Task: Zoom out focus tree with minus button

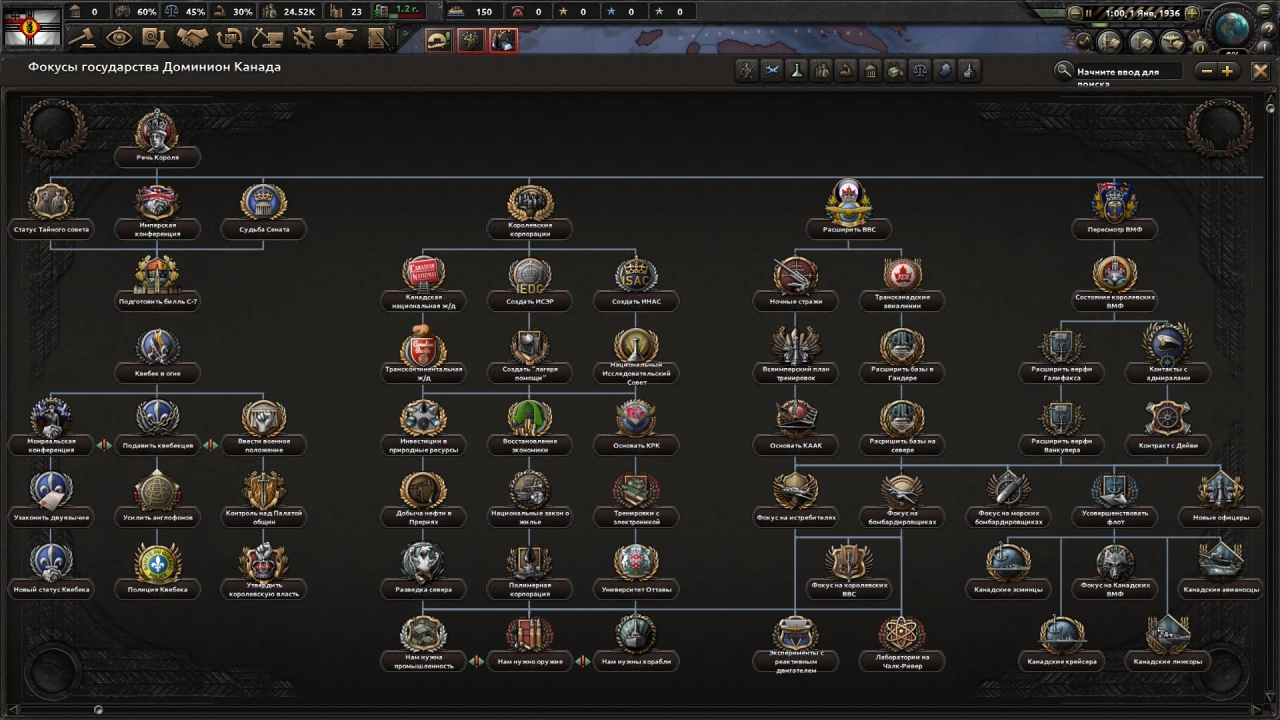Action: click(x=1206, y=71)
